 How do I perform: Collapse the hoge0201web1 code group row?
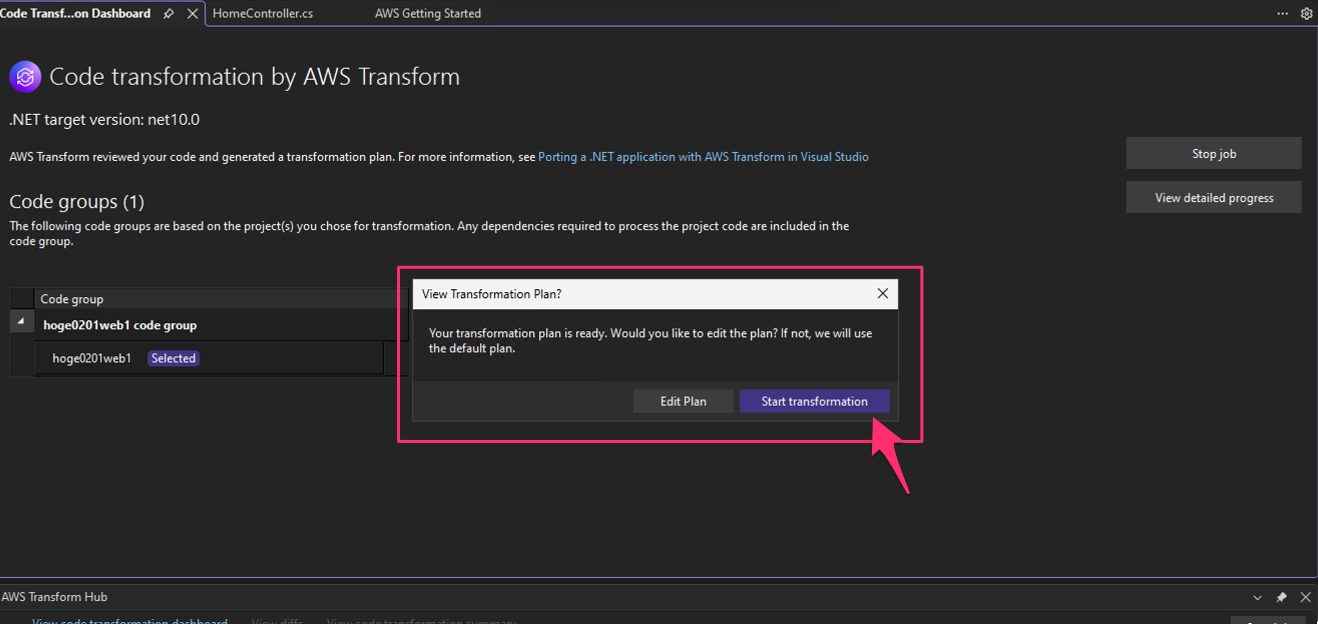tap(21, 322)
